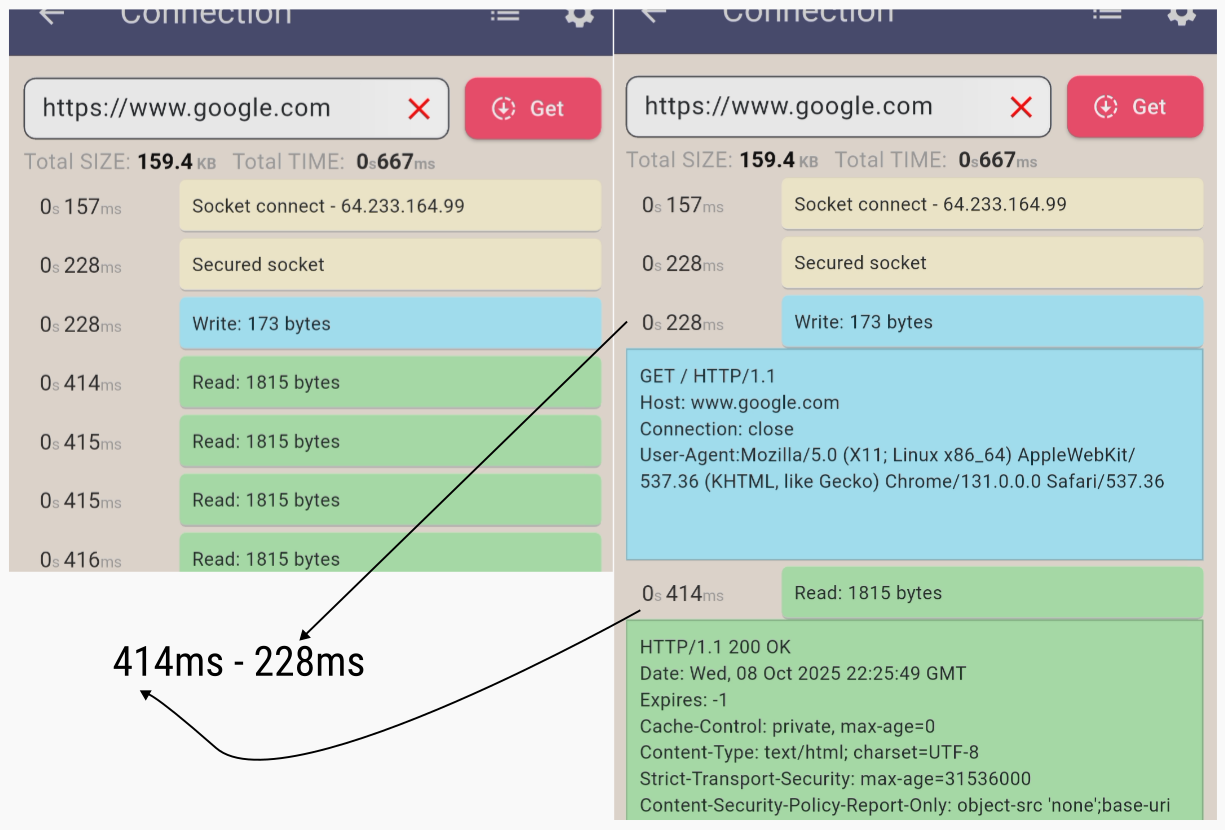The image size is (1225, 830).
Task: Open the list icon in the right panel header
Action: coord(1106,13)
